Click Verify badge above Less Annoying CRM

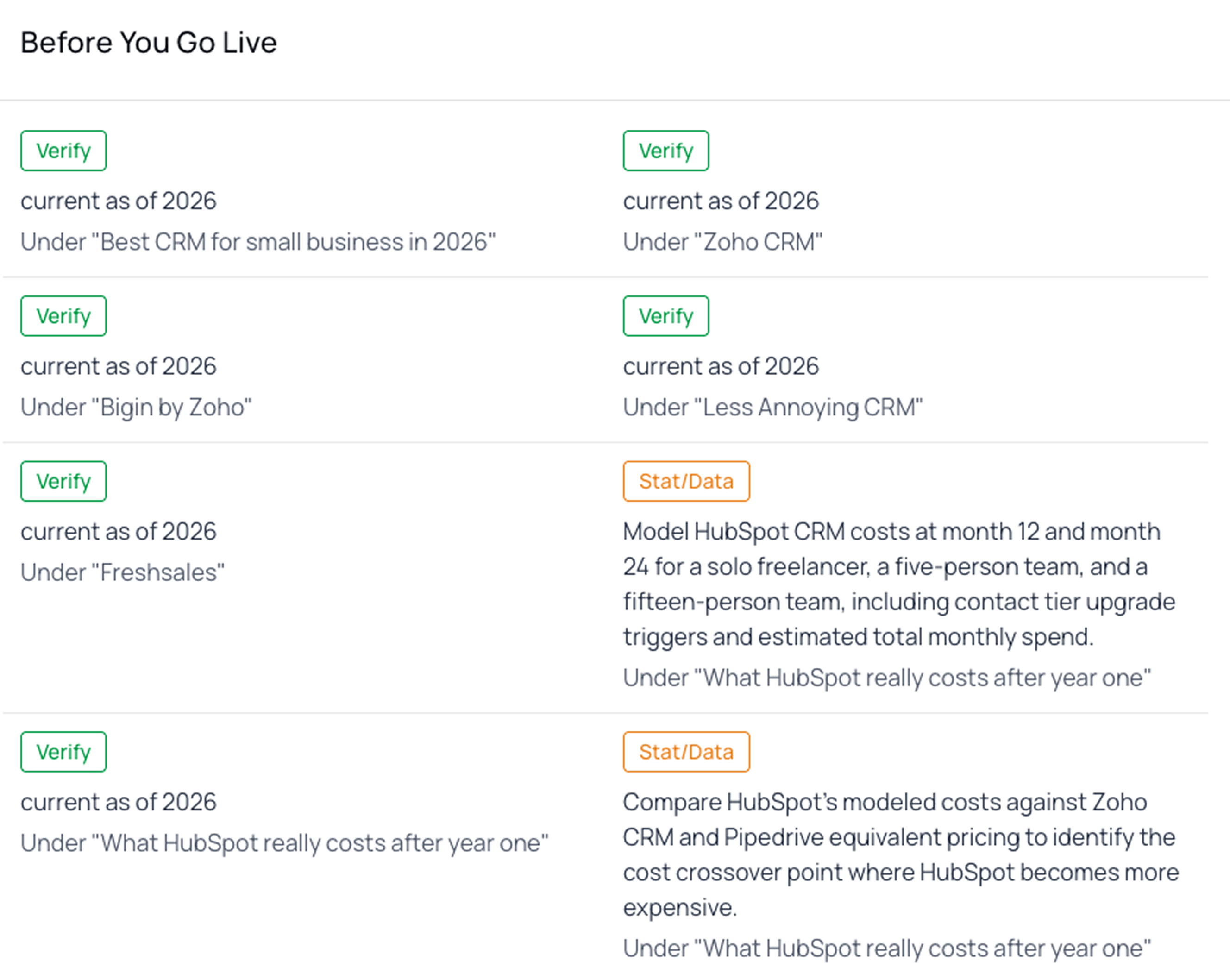[x=666, y=316]
